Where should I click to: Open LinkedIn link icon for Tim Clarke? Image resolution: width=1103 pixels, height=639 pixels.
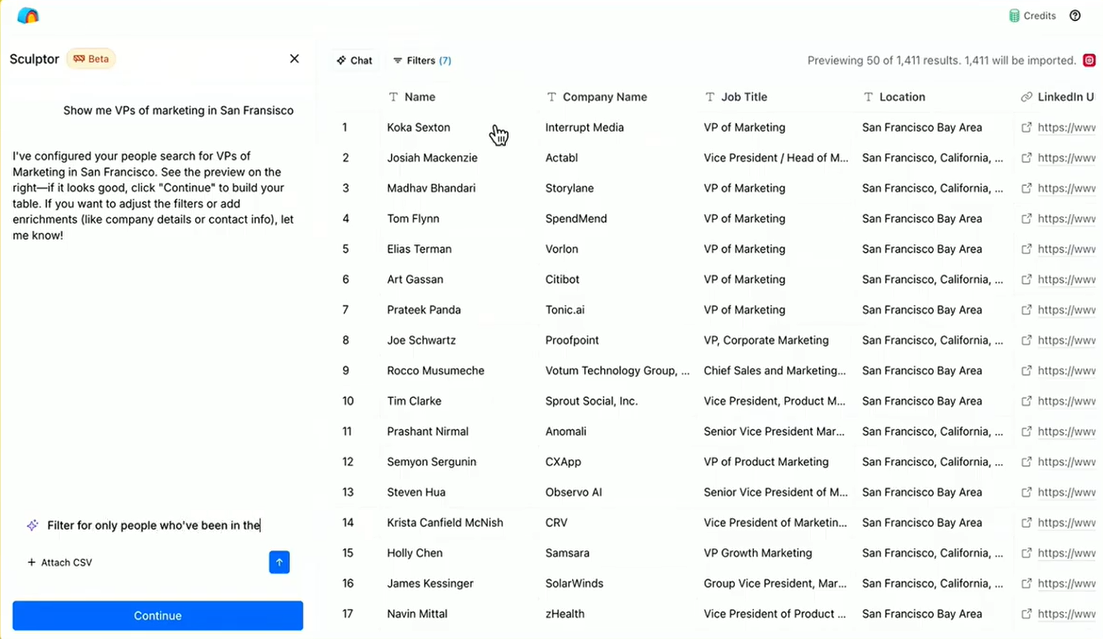pyautogui.click(x=1026, y=400)
